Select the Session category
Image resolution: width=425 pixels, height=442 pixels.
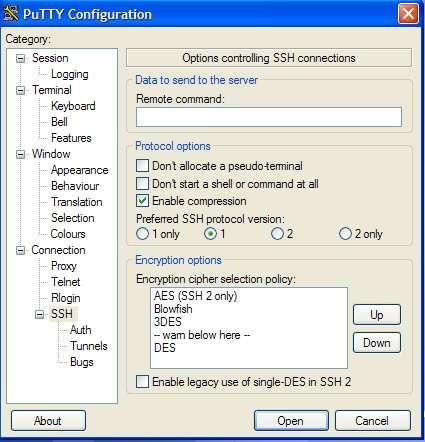coord(50,58)
